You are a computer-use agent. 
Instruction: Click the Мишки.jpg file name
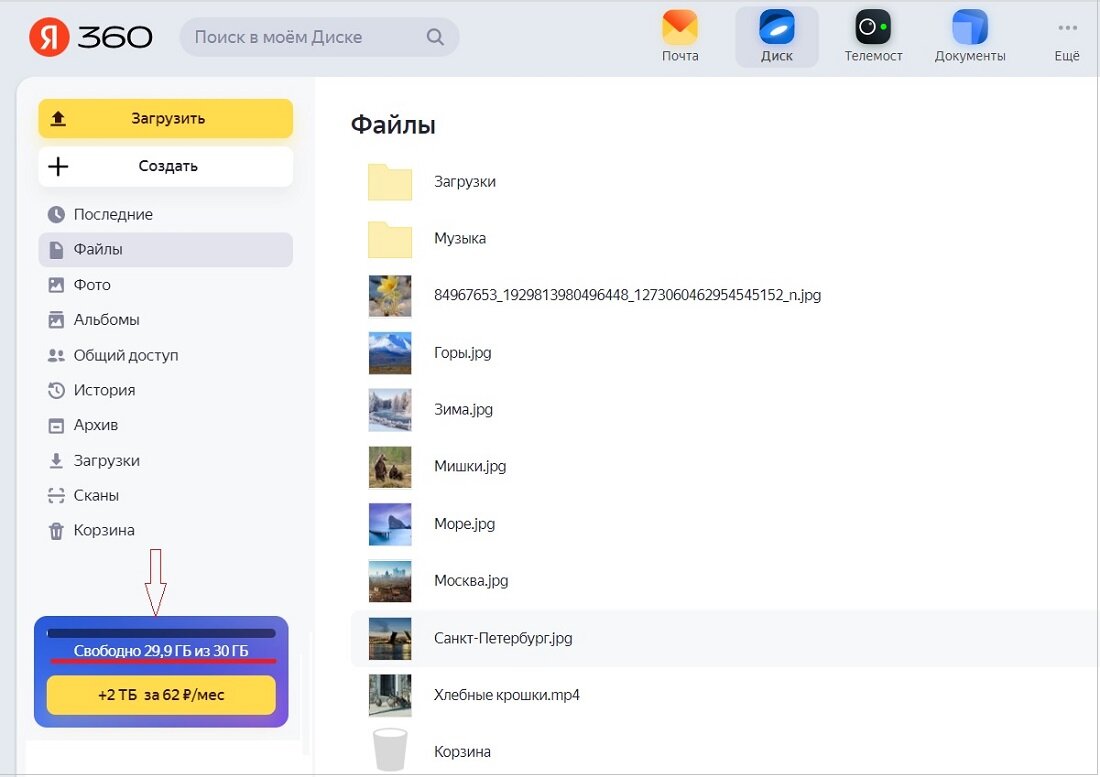[x=470, y=466]
